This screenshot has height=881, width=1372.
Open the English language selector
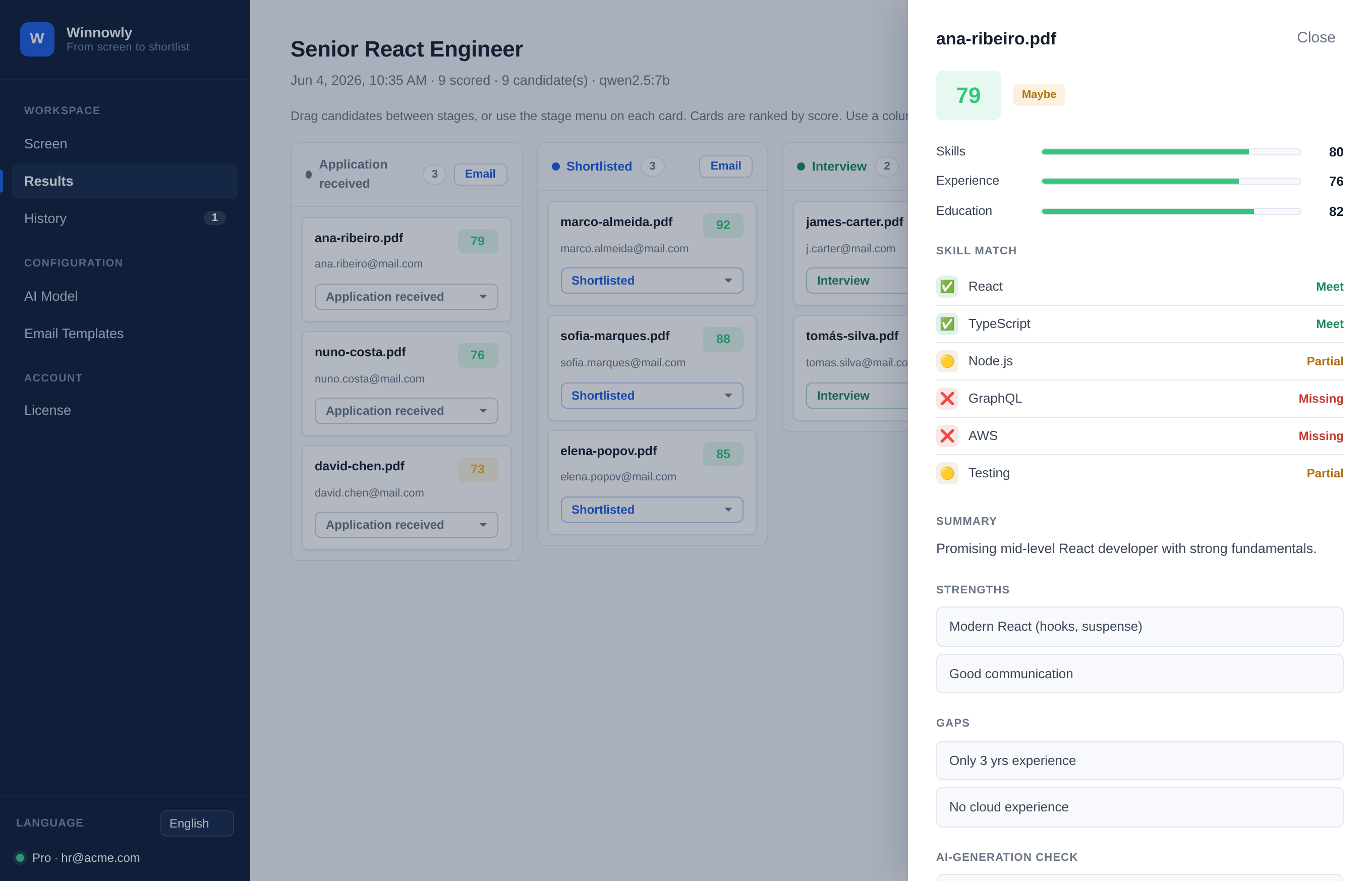click(x=197, y=823)
